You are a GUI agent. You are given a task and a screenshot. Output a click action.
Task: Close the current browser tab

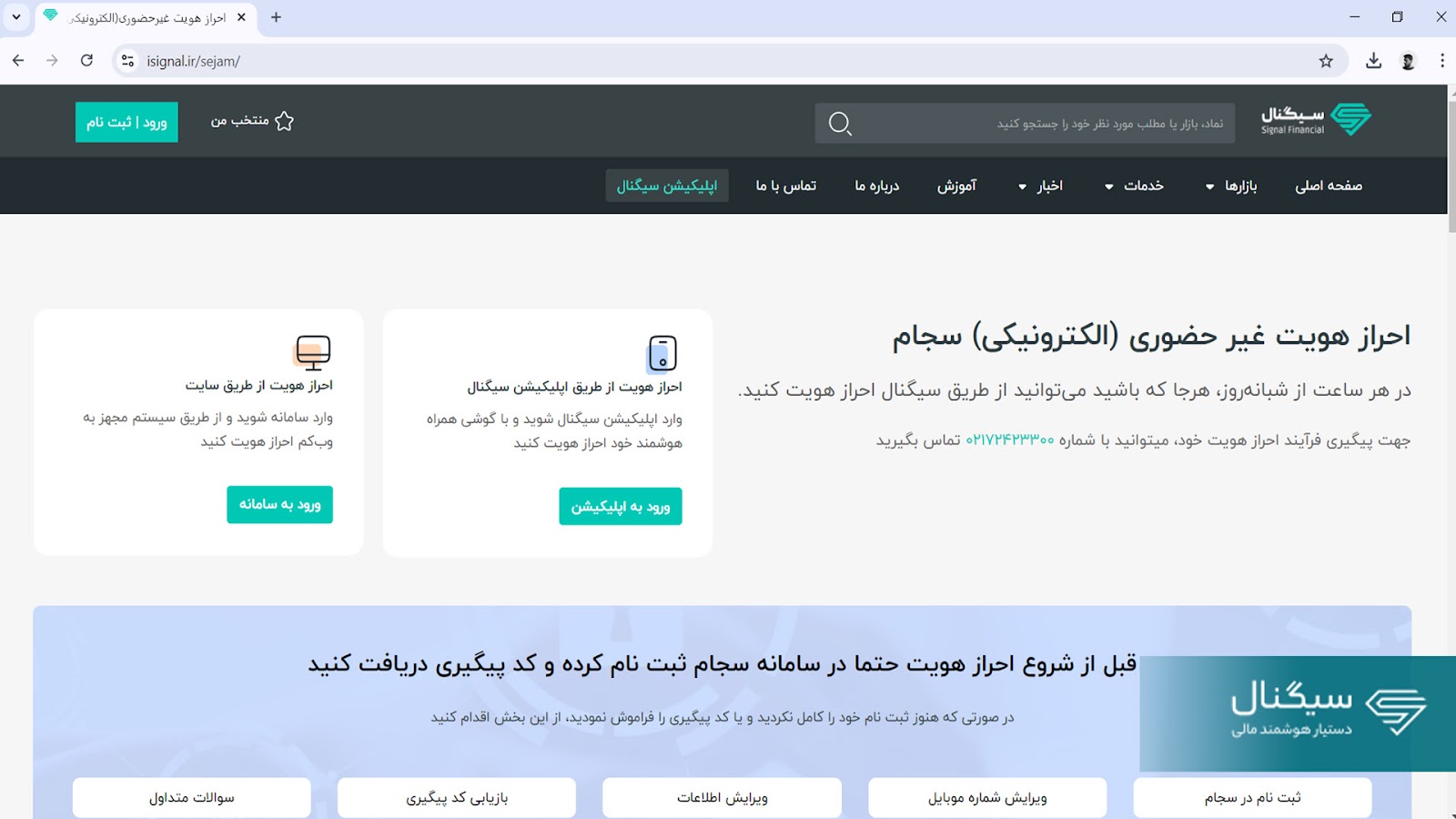(x=241, y=17)
